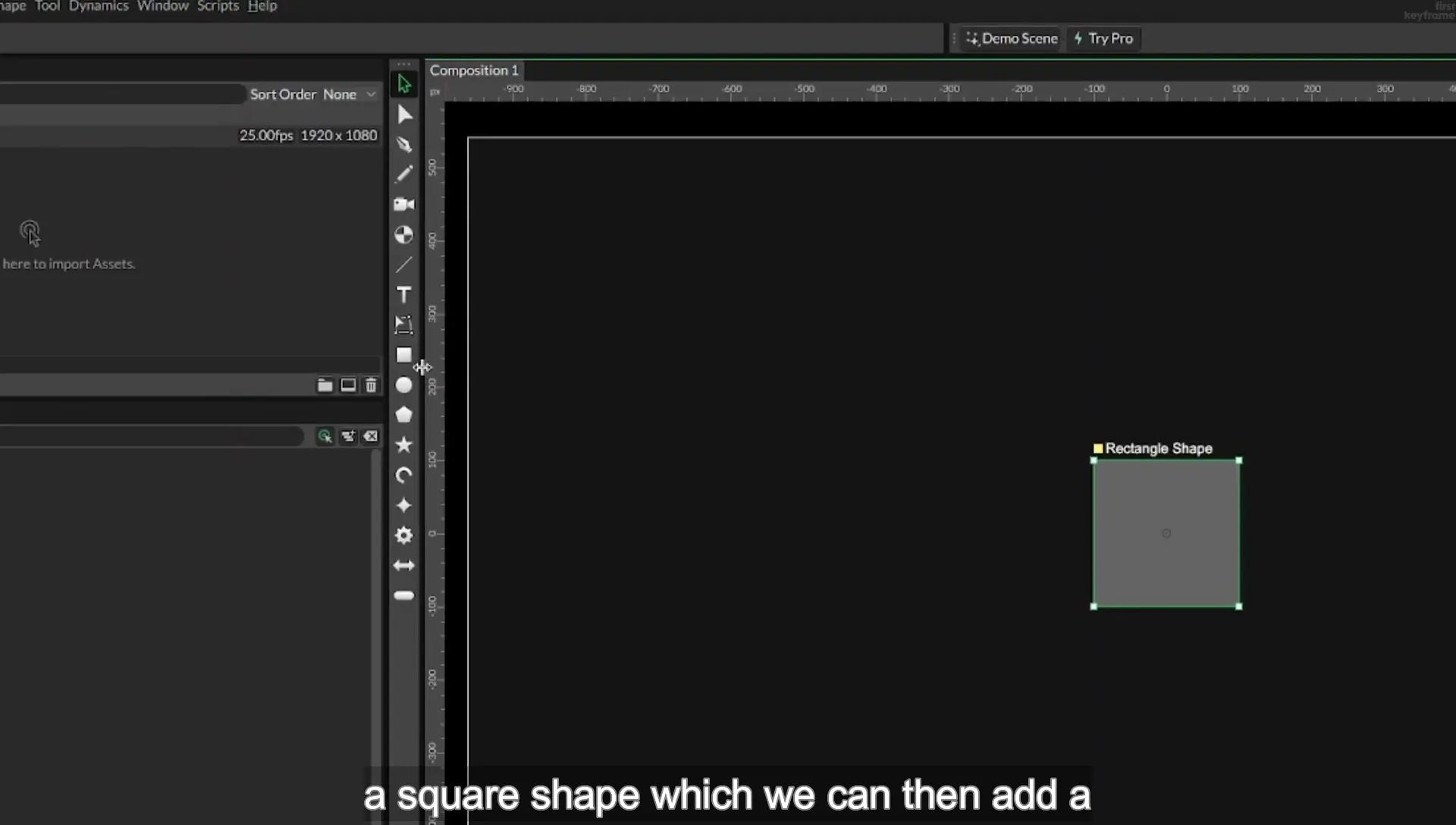Screen dimensions: 1456x825
Task: Click the Rectangle Shape label in viewport
Action: tap(1158, 448)
